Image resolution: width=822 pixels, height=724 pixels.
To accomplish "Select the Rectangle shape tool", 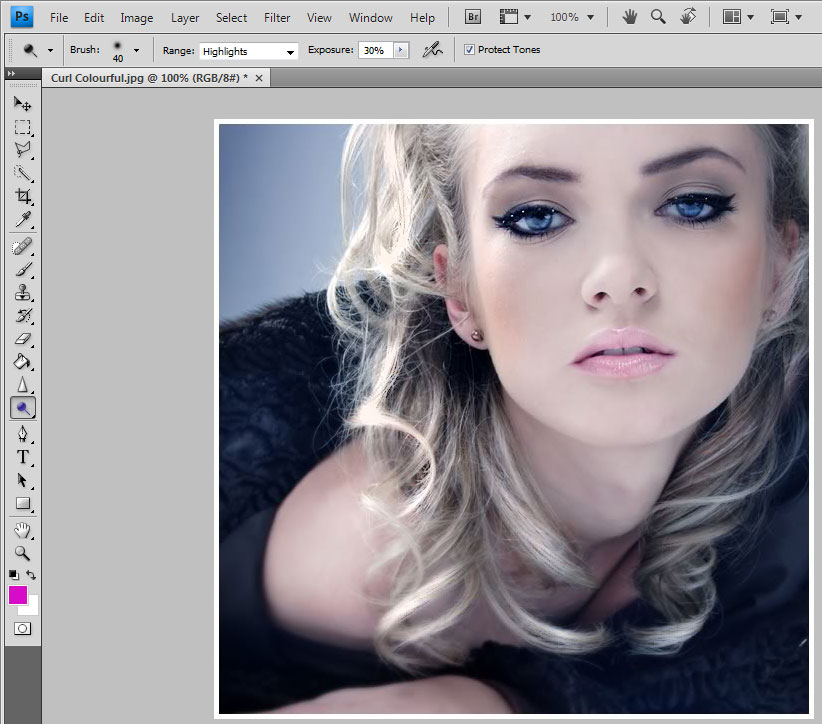I will click(23, 503).
